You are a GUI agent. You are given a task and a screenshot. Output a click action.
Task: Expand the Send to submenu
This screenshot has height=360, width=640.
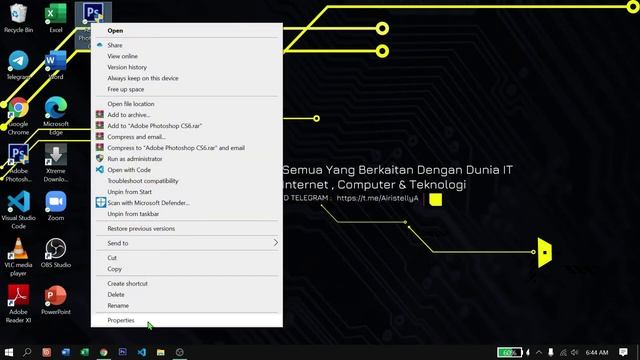(187, 243)
